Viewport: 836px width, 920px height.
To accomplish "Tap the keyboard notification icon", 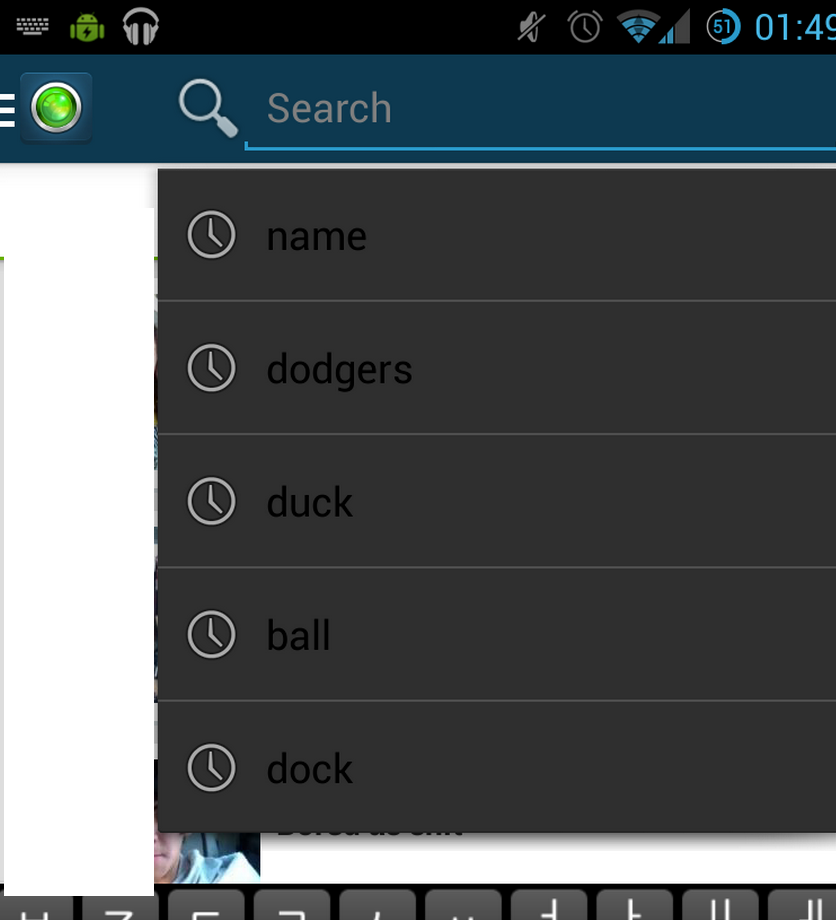I will [32, 26].
